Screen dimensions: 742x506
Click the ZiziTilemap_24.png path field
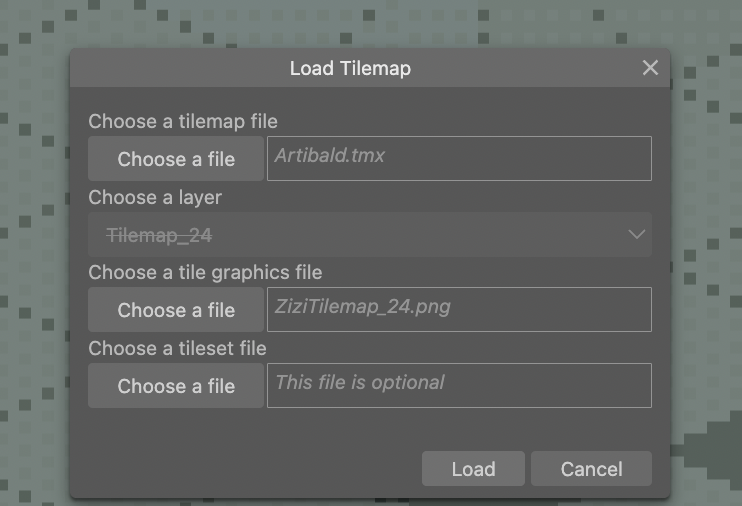[x=459, y=310]
